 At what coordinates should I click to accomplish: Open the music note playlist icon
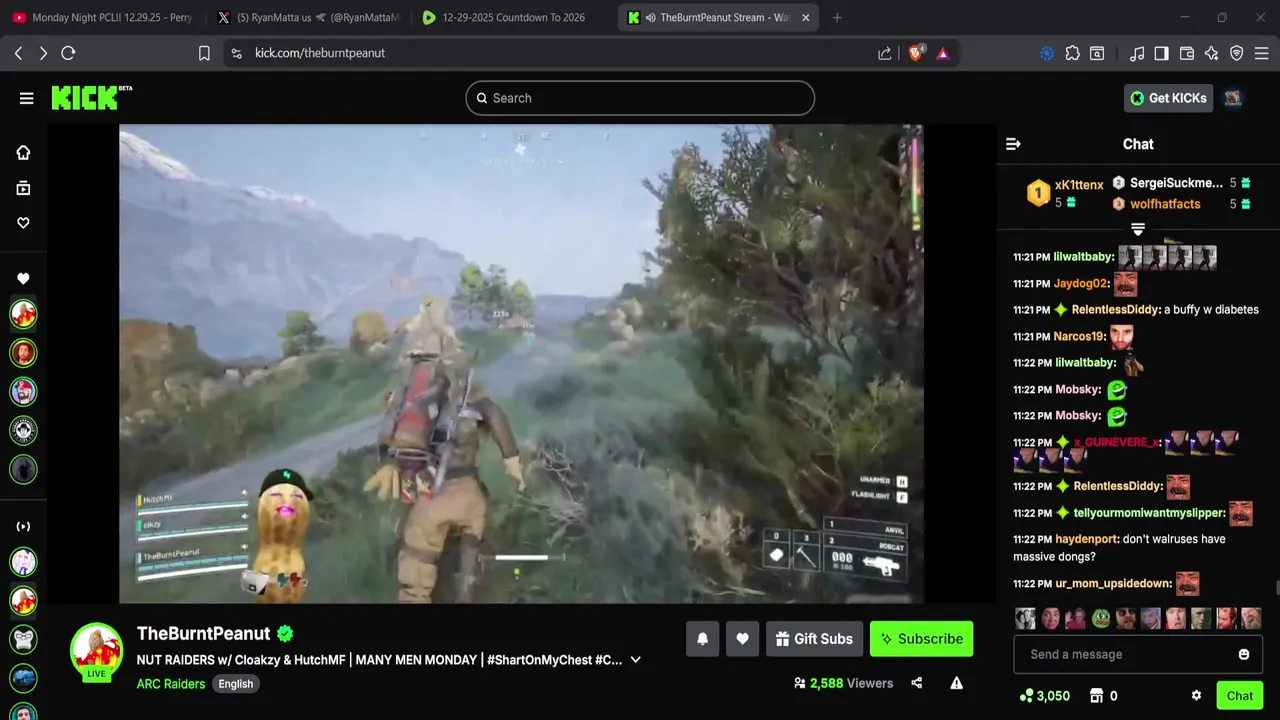pos(1136,53)
